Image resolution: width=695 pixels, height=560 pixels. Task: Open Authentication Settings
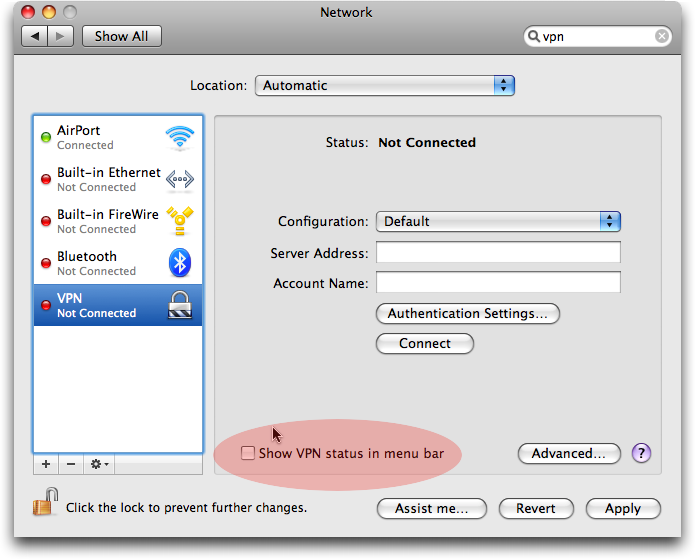click(x=468, y=313)
